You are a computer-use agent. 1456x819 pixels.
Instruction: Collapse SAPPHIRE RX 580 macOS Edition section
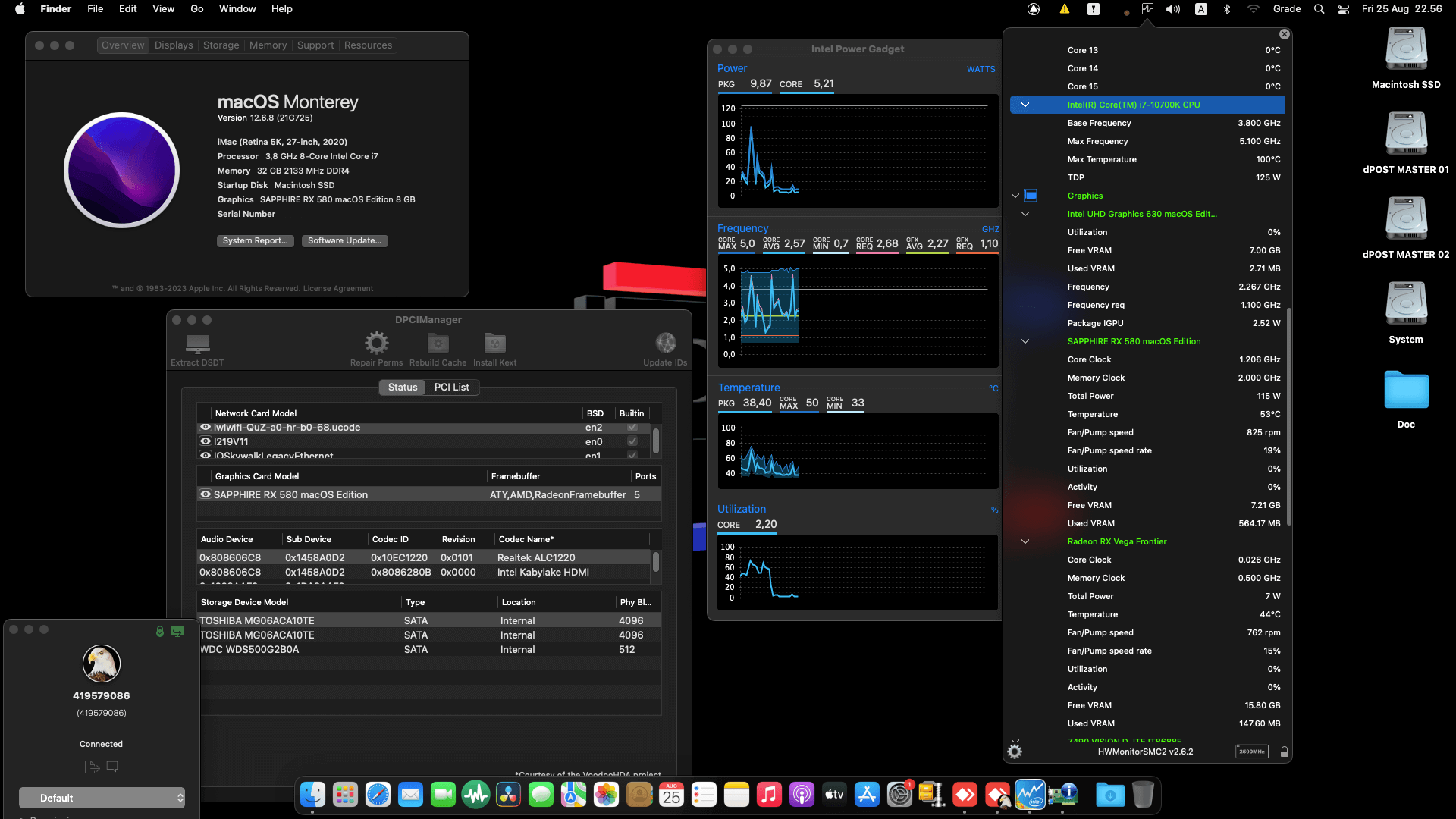[x=1025, y=341]
